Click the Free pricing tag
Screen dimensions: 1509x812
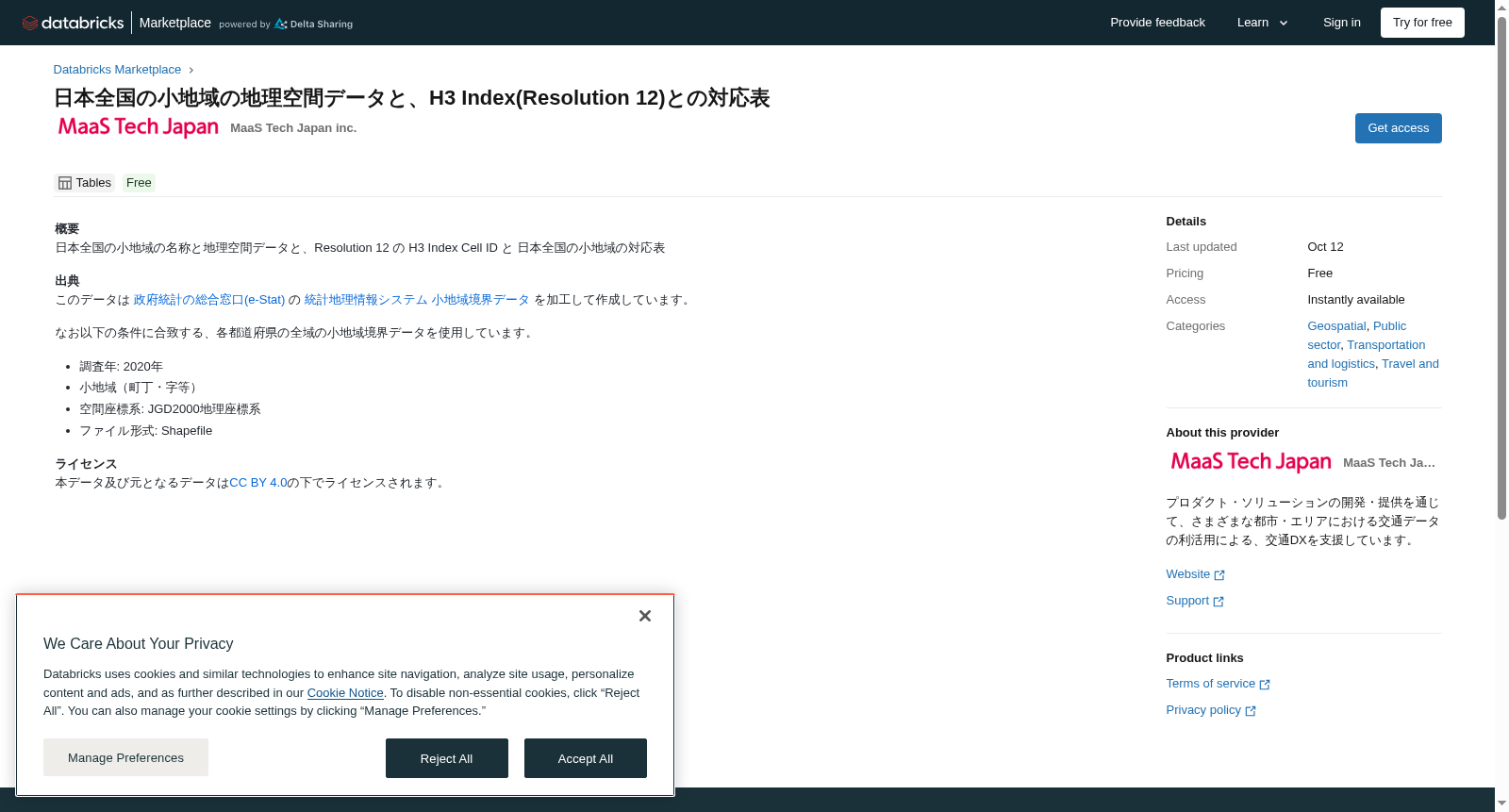click(x=139, y=183)
